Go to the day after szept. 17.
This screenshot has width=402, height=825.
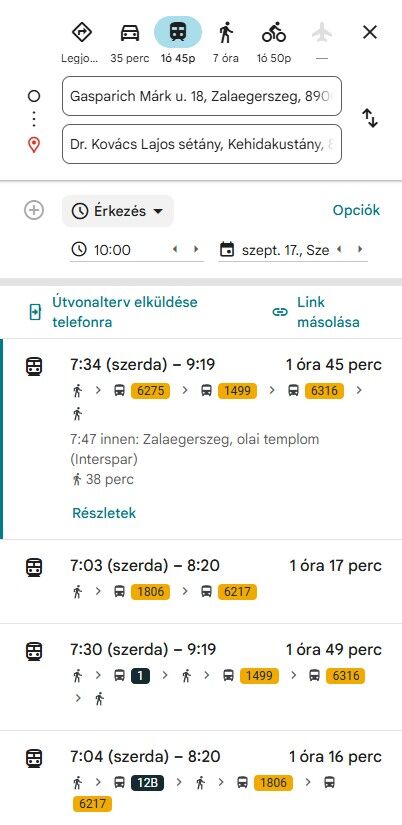coord(360,249)
